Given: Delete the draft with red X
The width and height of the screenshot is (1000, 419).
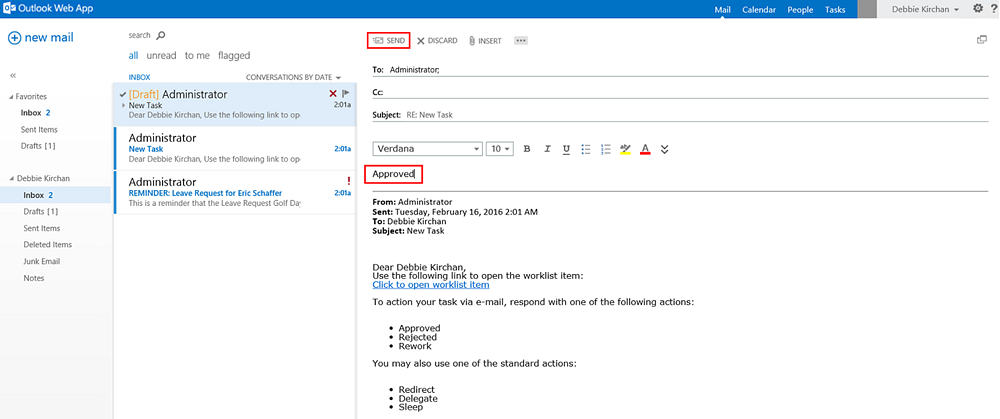Looking at the screenshot, I should tap(333, 93).
